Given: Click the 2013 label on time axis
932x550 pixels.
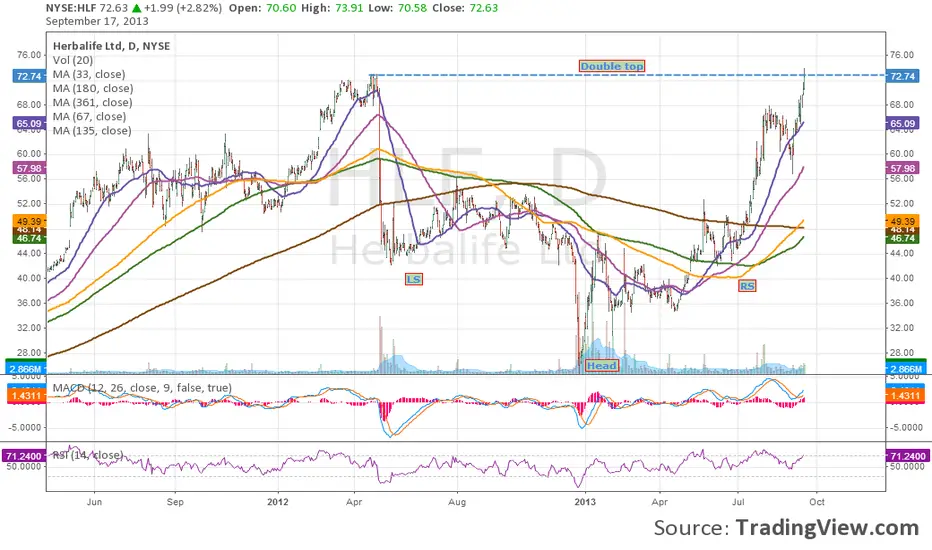Looking at the screenshot, I should click(x=585, y=502).
